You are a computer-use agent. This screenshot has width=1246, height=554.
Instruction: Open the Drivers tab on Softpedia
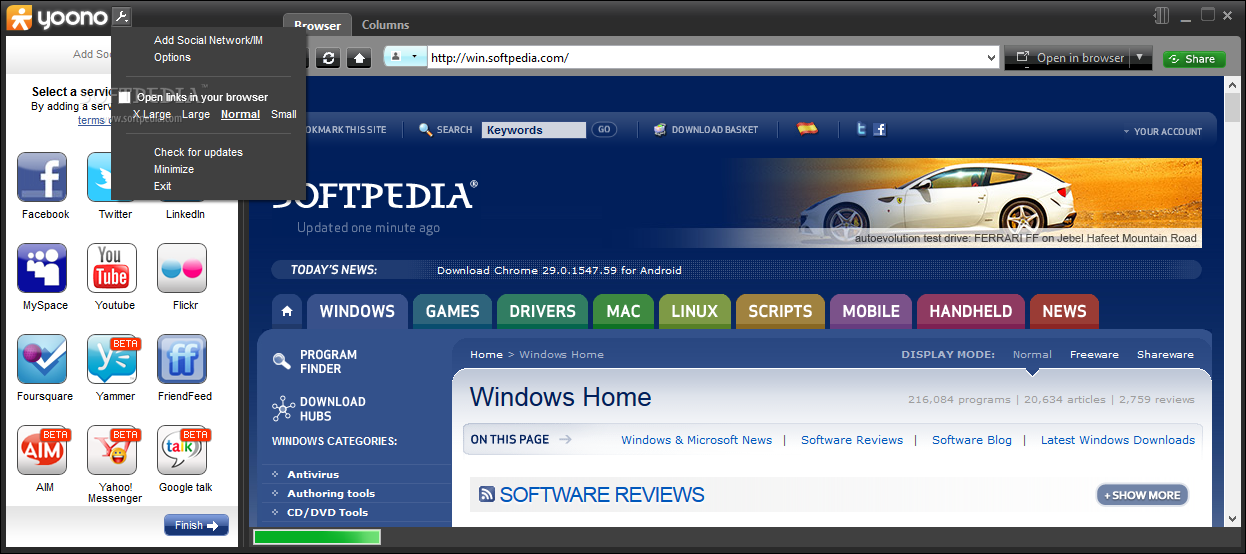pos(542,311)
